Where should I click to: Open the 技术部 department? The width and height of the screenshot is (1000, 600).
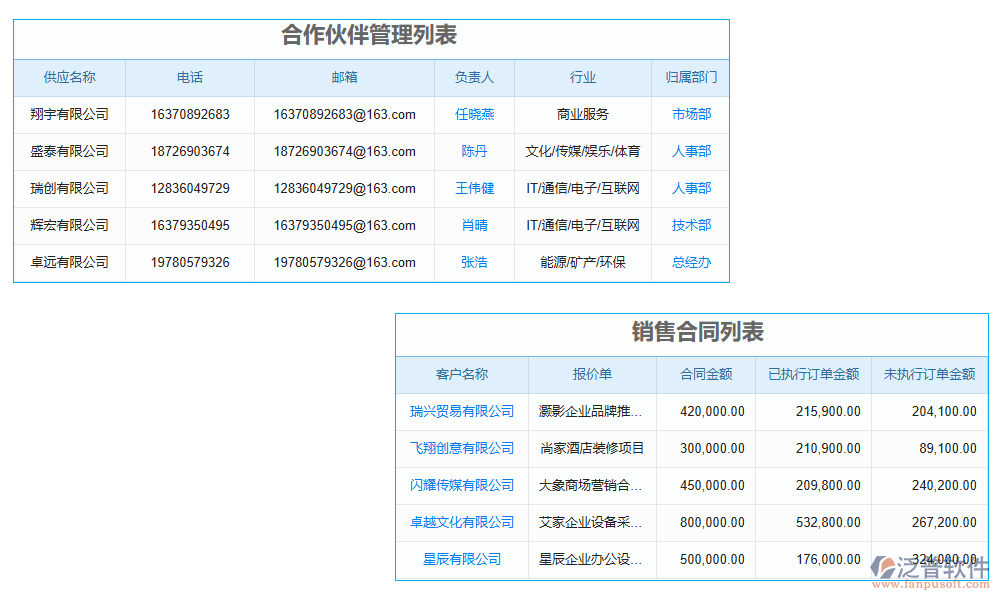coord(690,225)
